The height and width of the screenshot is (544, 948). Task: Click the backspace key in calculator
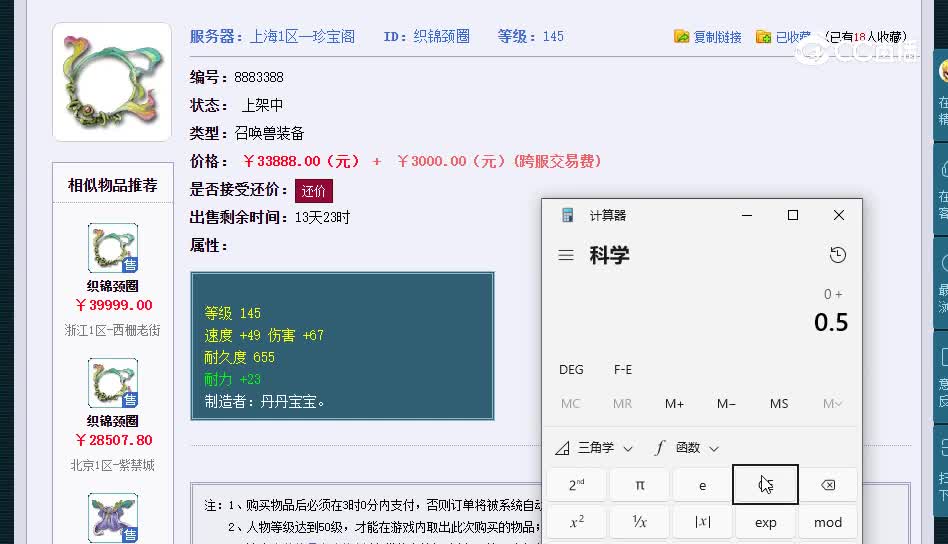point(828,485)
